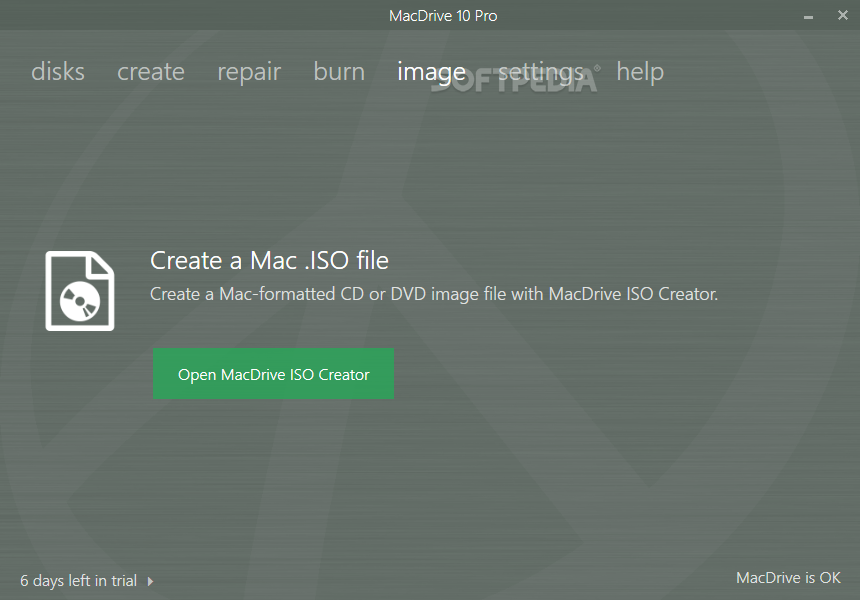860x600 pixels.
Task: Show the help tab
Action: tap(640, 73)
